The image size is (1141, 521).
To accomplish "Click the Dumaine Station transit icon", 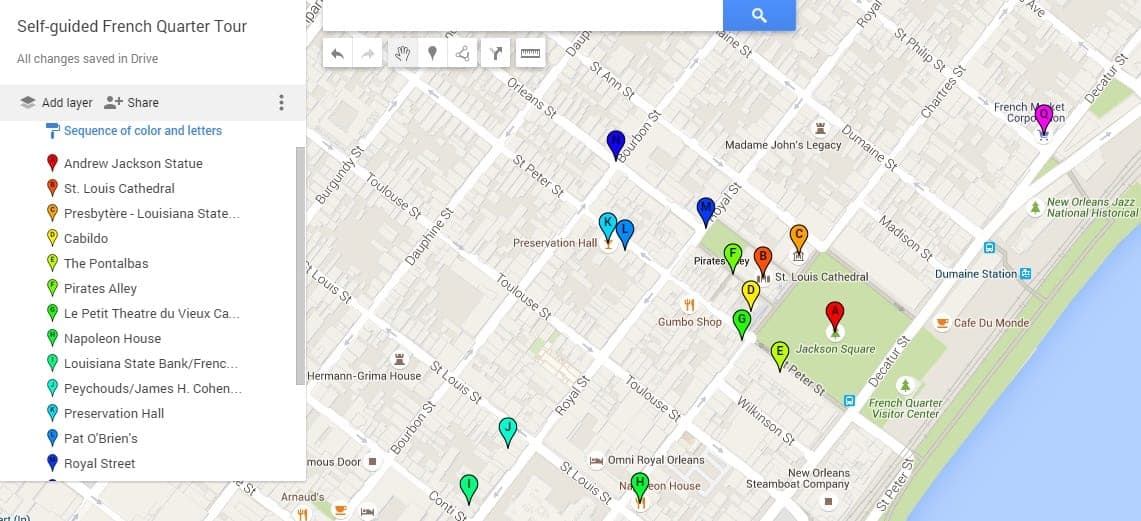I will tap(1025, 274).
